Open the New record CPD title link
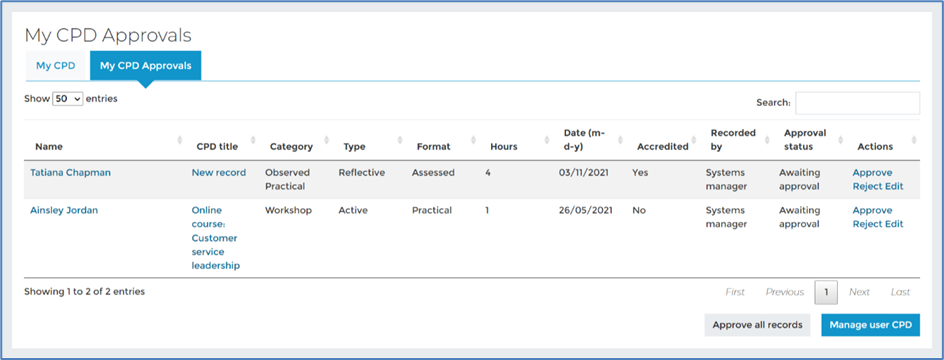 (219, 173)
